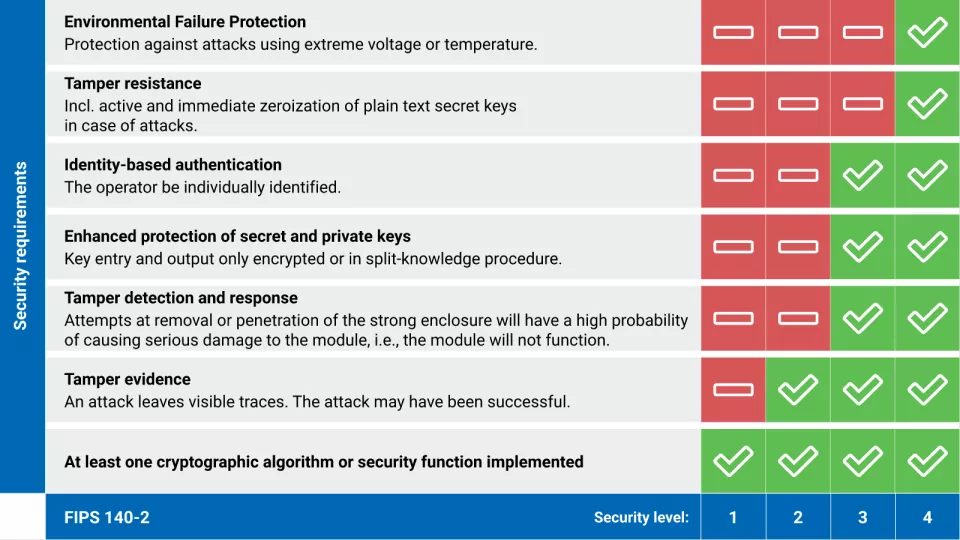Click the Tamper detection and response heading
Viewport: 960px width, 540px height.
(181, 298)
